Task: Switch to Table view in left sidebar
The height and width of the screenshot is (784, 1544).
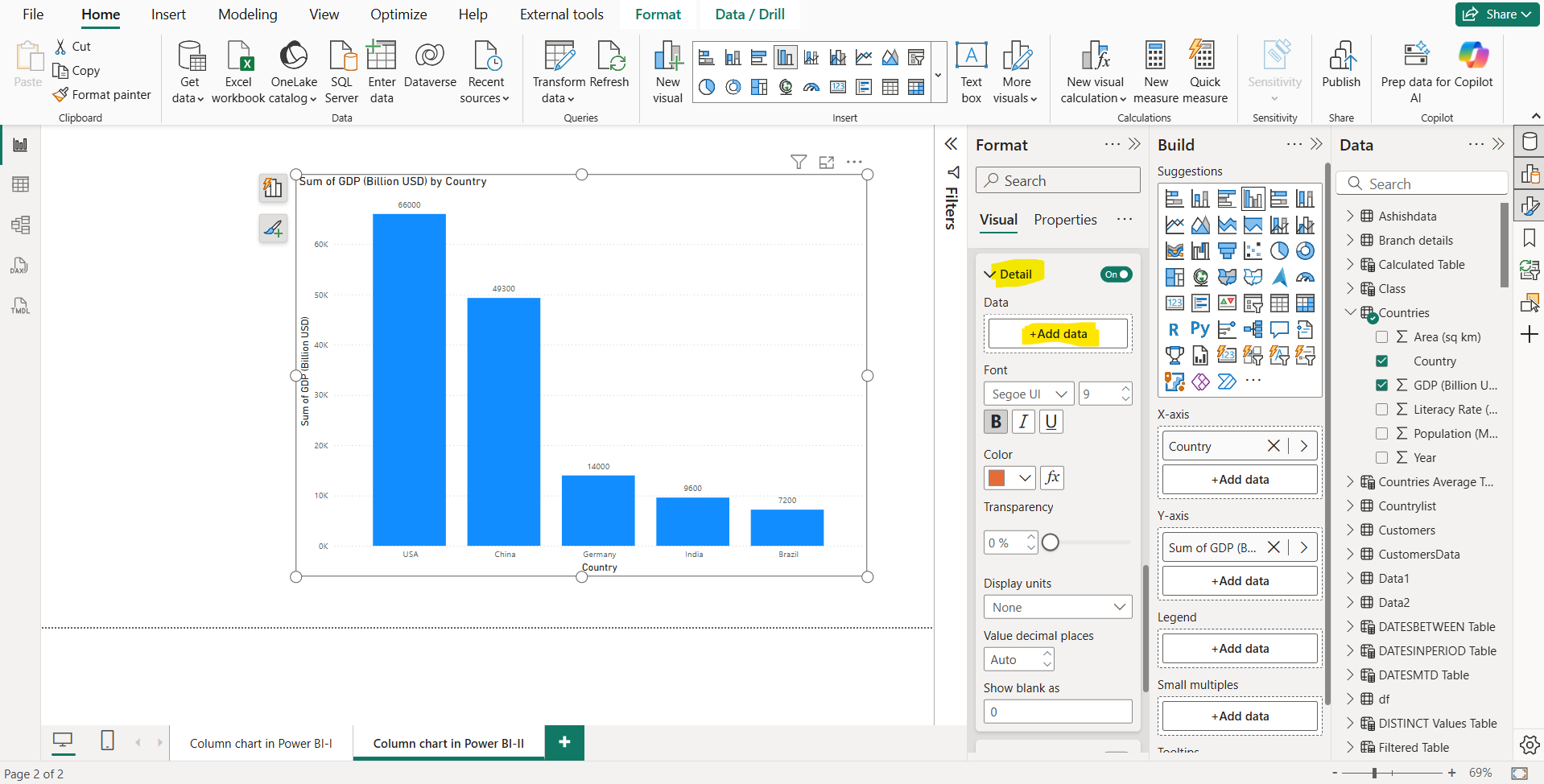Action: [x=19, y=184]
